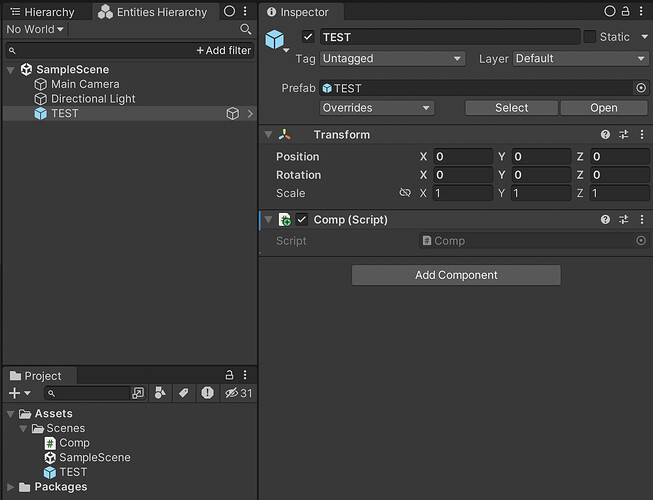
Task: Enable the Static checkbox
Action: (x=589, y=37)
